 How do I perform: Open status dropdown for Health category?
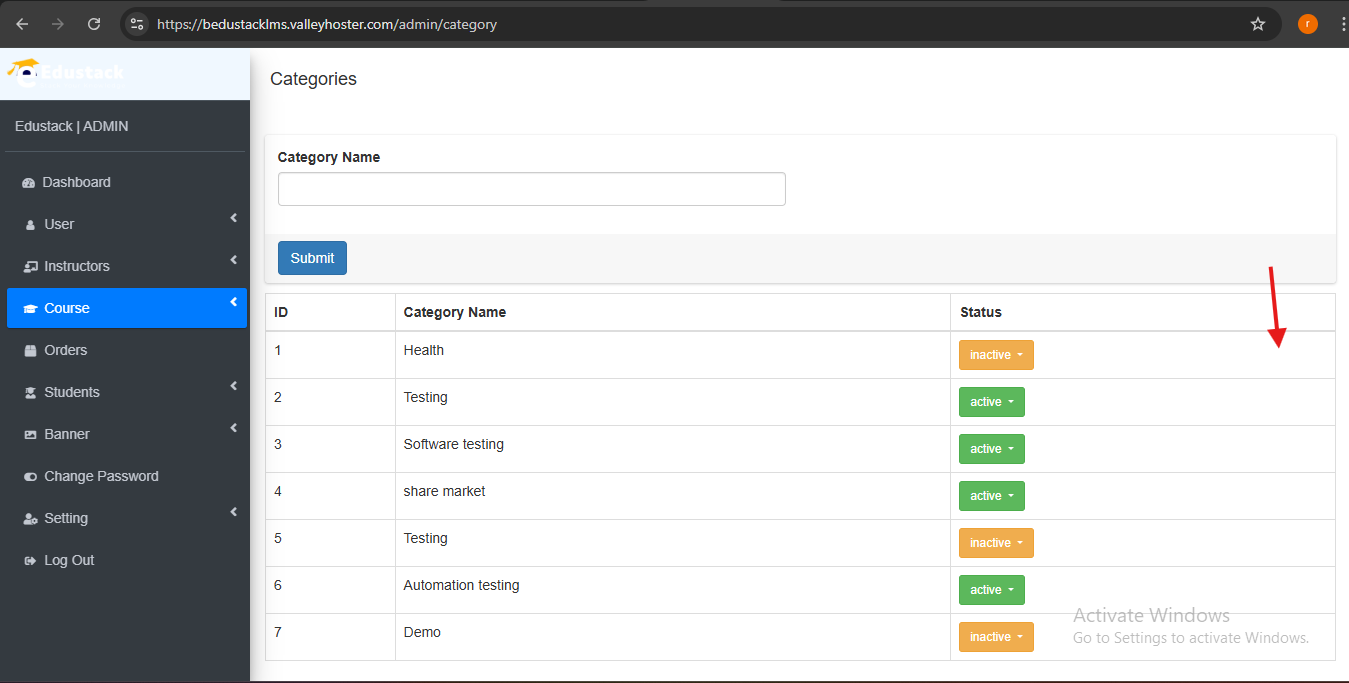(995, 355)
